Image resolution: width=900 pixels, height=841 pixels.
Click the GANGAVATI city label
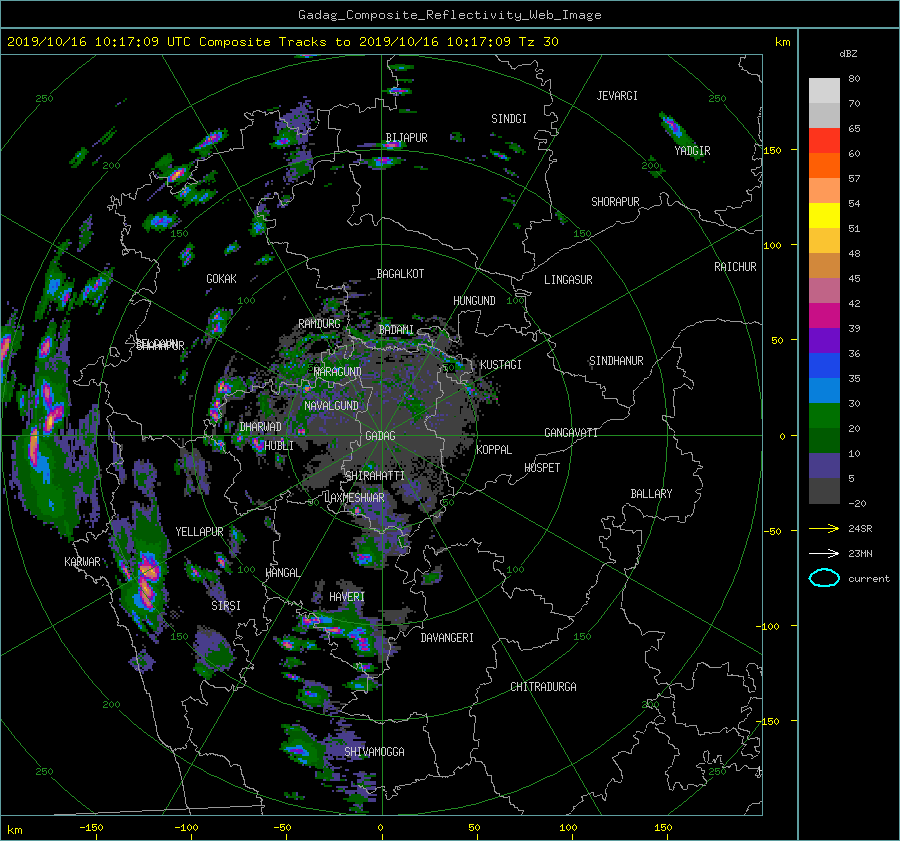click(571, 433)
